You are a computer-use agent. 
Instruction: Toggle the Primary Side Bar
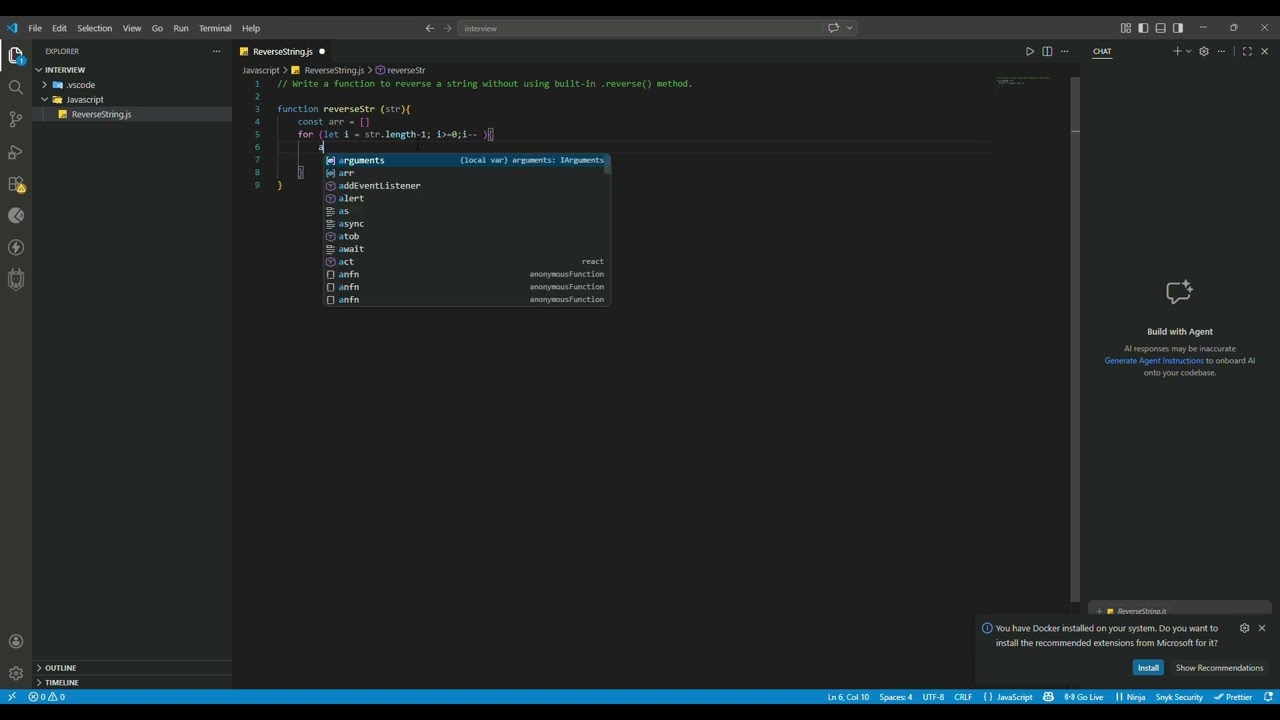[1143, 28]
